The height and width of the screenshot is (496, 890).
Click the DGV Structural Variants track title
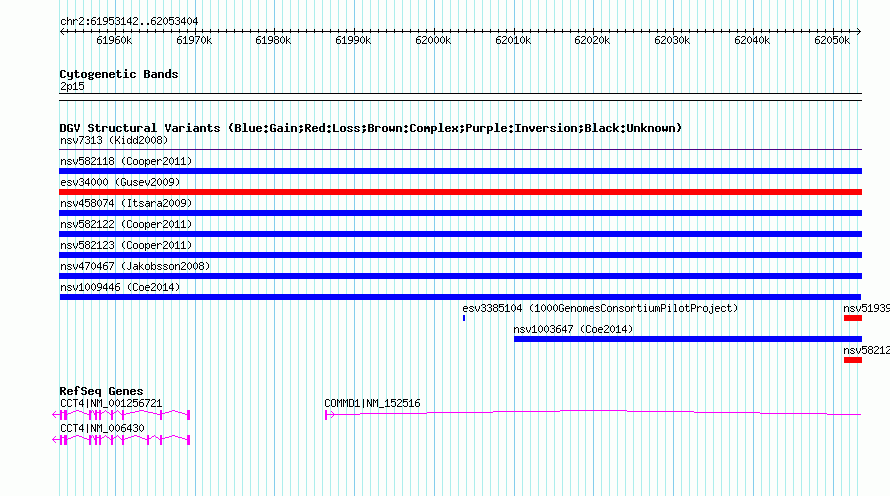coord(371,128)
